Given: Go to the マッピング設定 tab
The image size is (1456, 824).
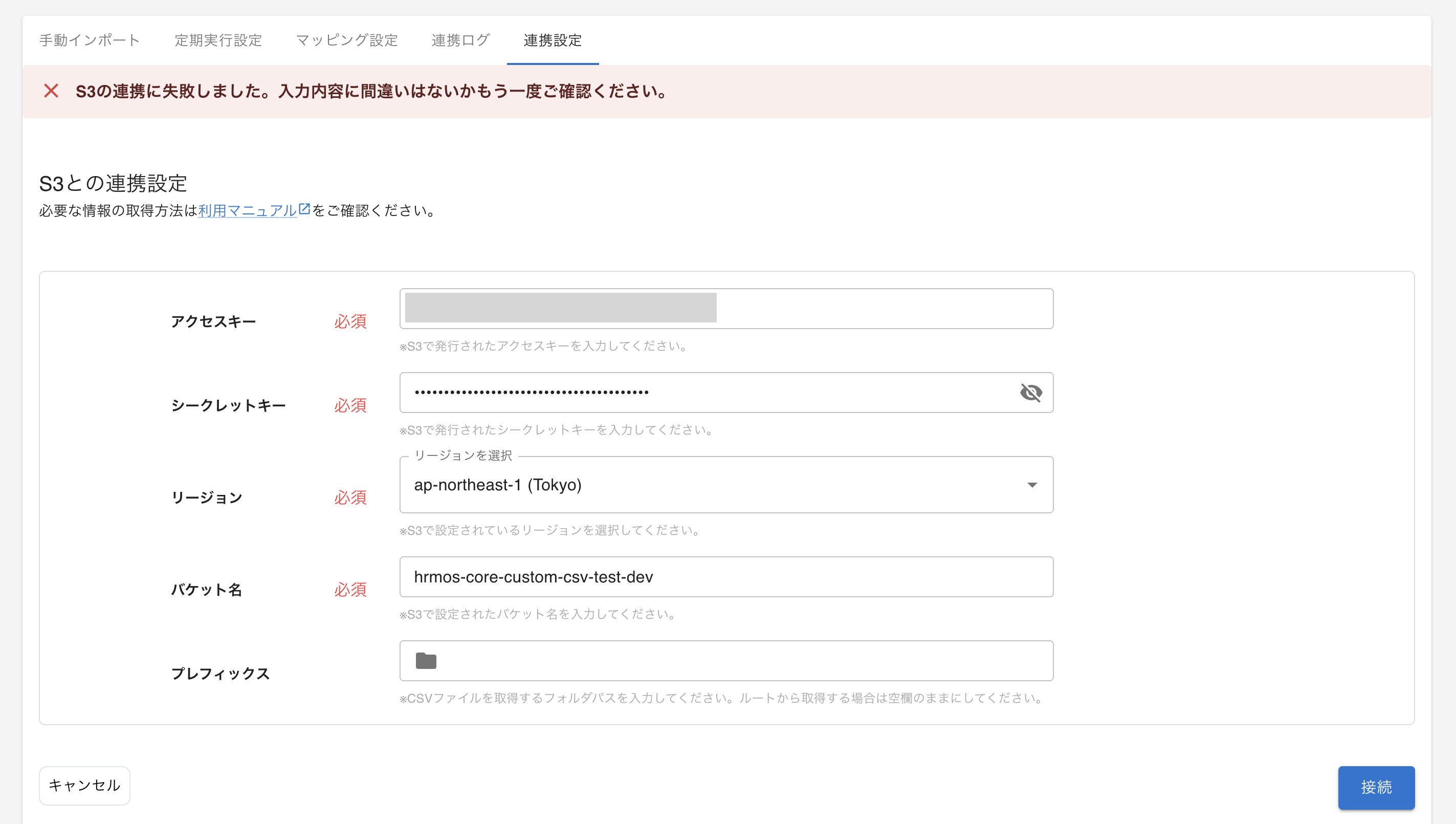Looking at the screenshot, I should pos(347,40).
